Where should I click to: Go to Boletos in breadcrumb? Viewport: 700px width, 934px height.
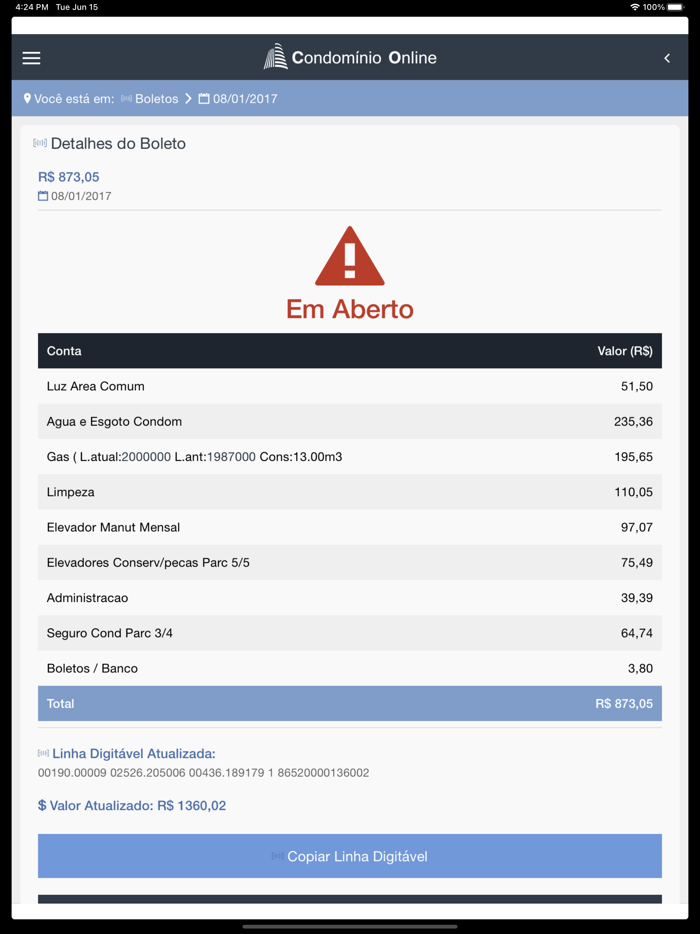pyautogui.click(x=156, y=99)
